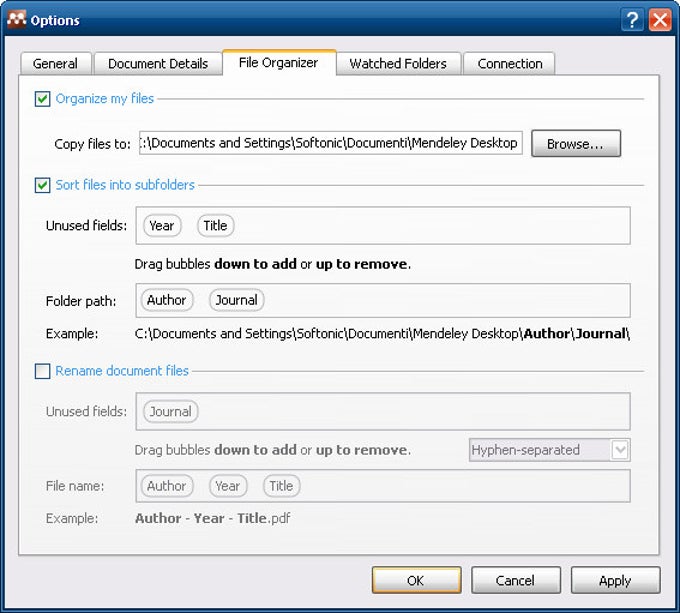Image resolution: width=680 pixels, height=613 pixels.
Task: Click the Year bubble in File name
Action: pos(228,486)
